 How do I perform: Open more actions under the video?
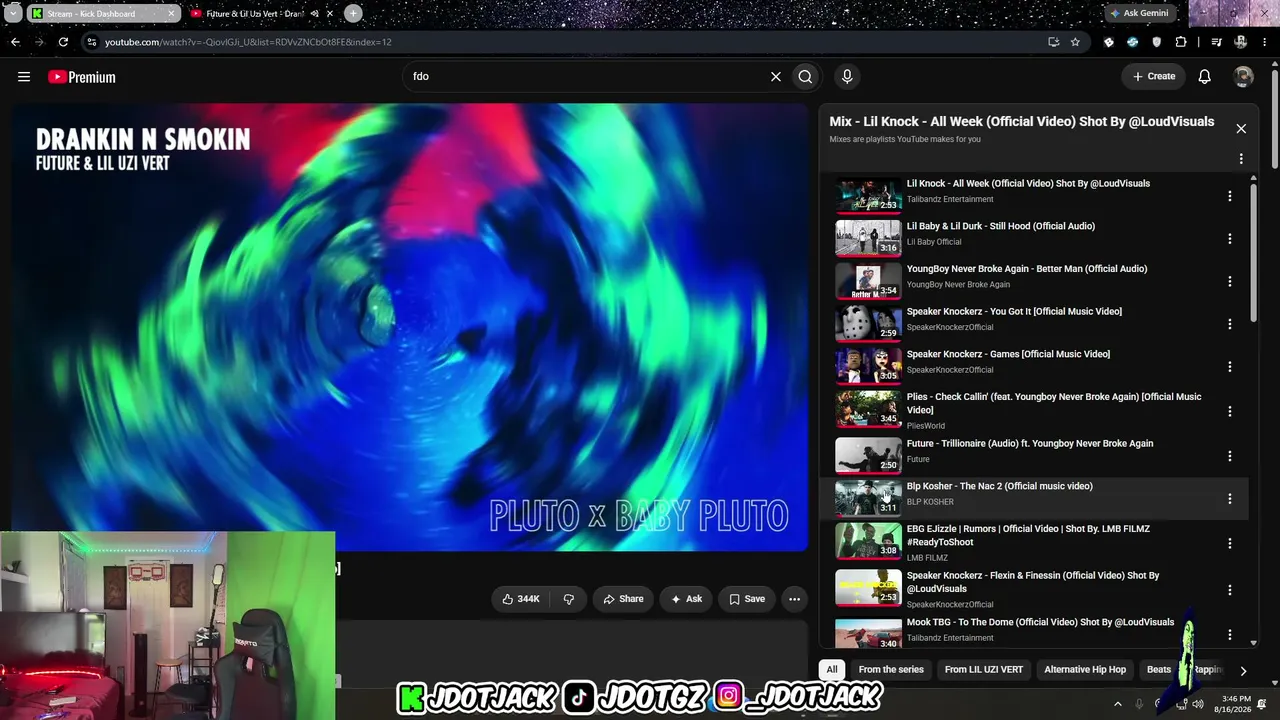(x=794, y=599)
